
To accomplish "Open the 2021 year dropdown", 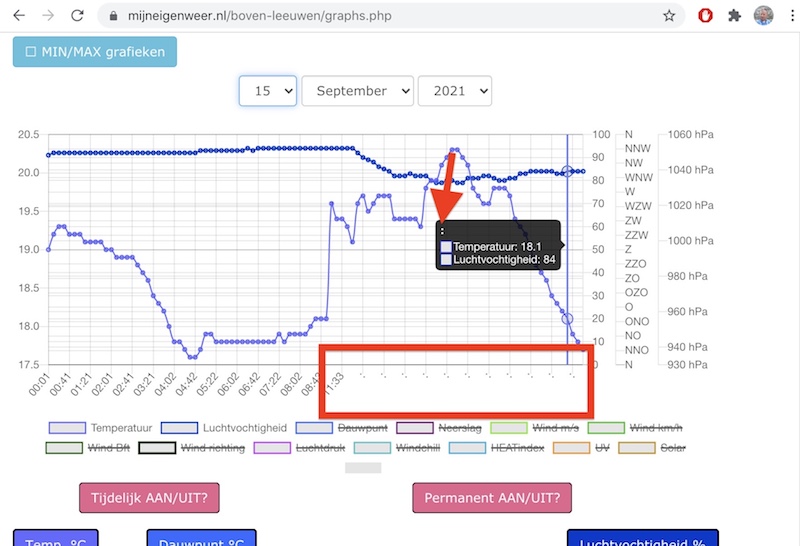I will (x=454, y=90).
